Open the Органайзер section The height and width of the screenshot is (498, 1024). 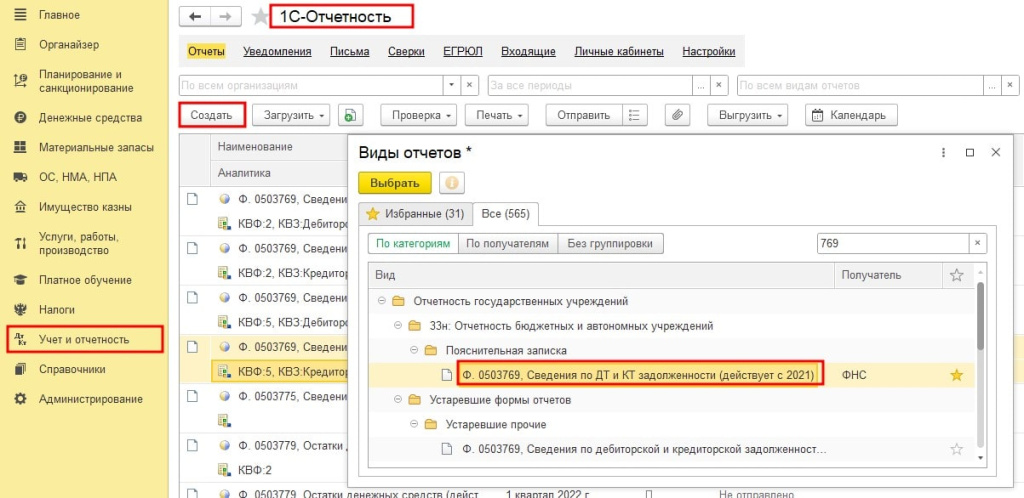(69, 44)
